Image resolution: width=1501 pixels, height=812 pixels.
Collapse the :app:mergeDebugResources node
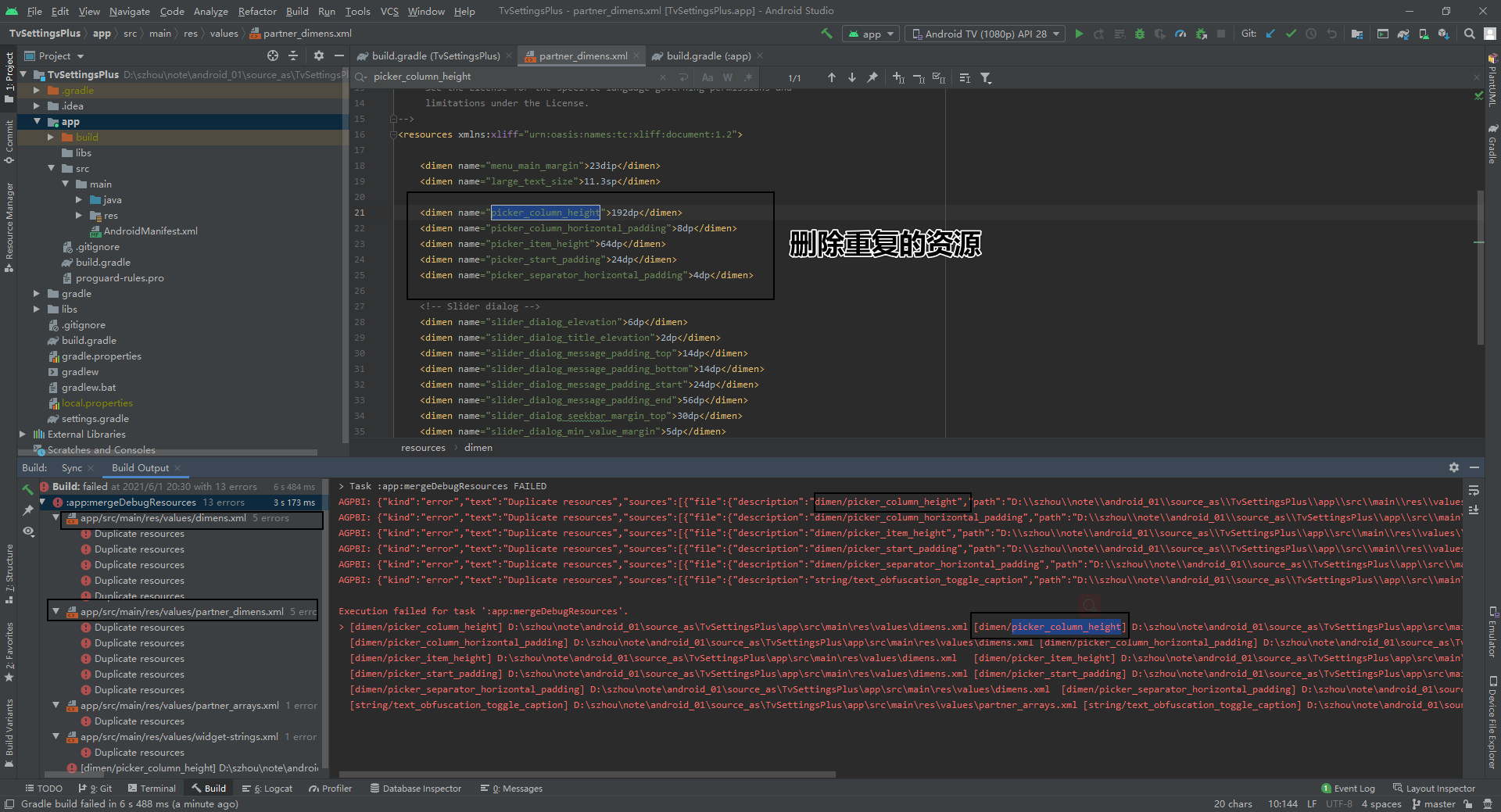pyautogui.click(x=44, y=502)
